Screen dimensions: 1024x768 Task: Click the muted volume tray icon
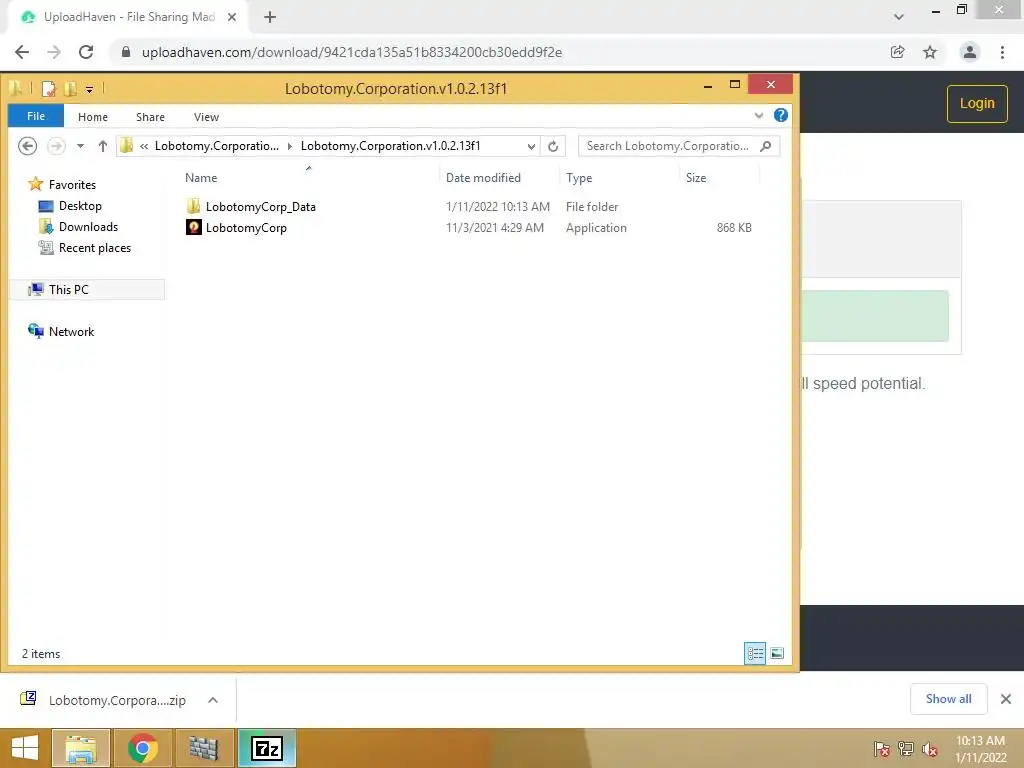tap(930, 748)
